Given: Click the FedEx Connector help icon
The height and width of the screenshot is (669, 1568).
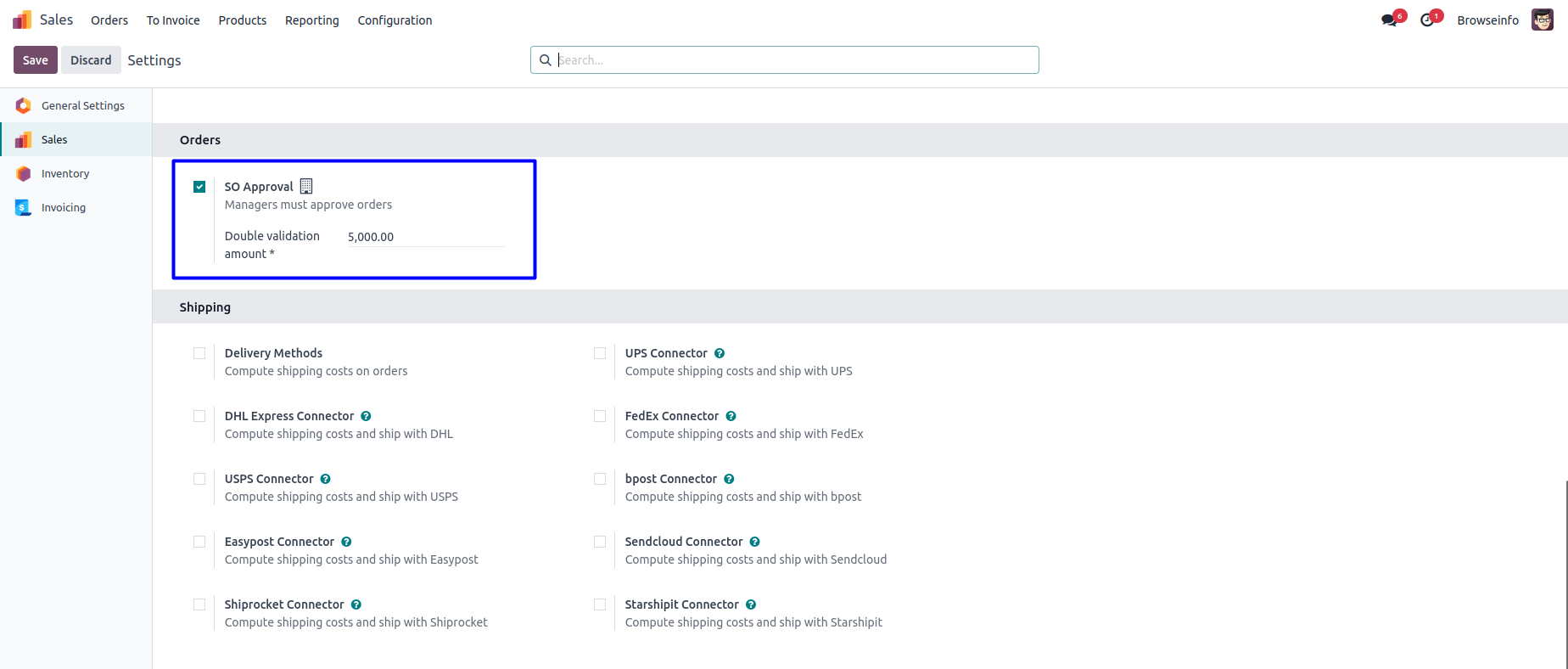Looking at the screenshot, I should pyautogui.click(x=731, y=416).
